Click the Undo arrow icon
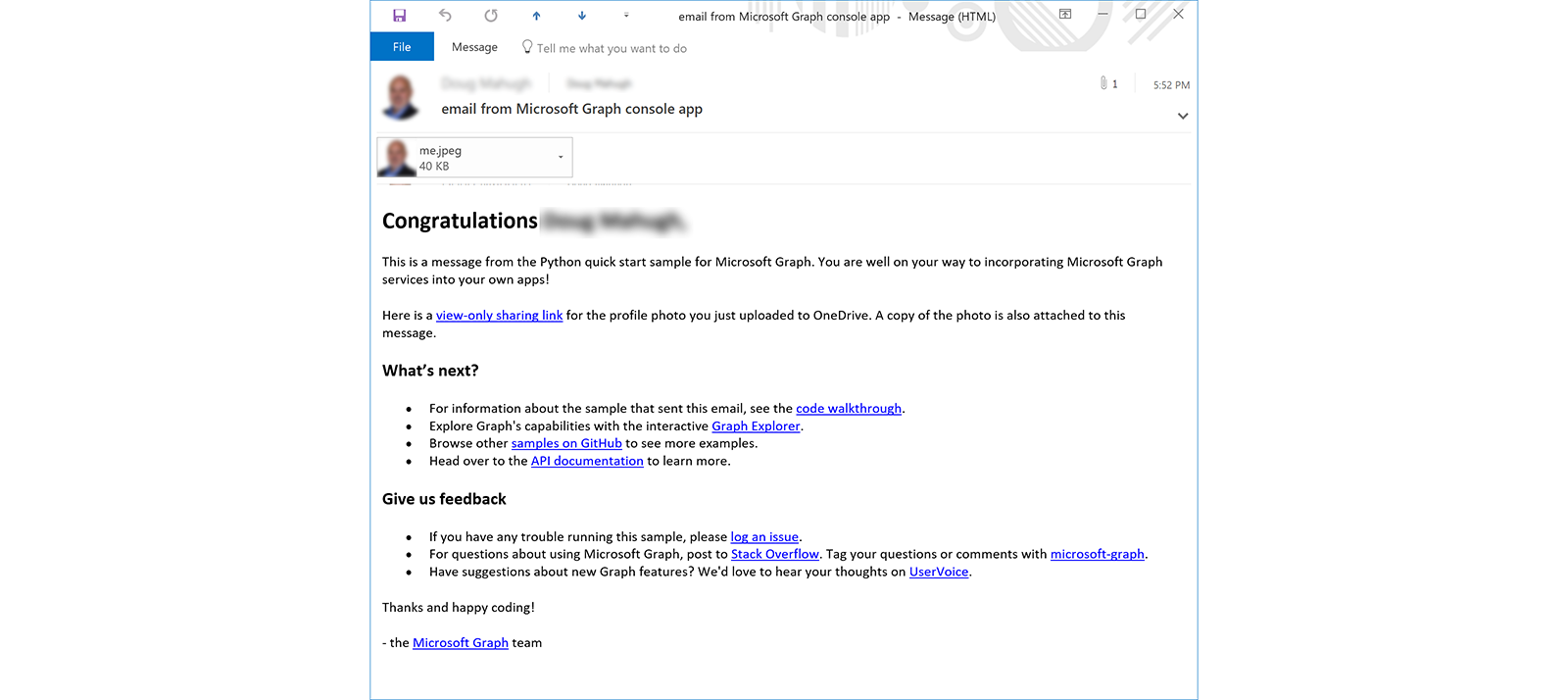 (x=446, y=16)
